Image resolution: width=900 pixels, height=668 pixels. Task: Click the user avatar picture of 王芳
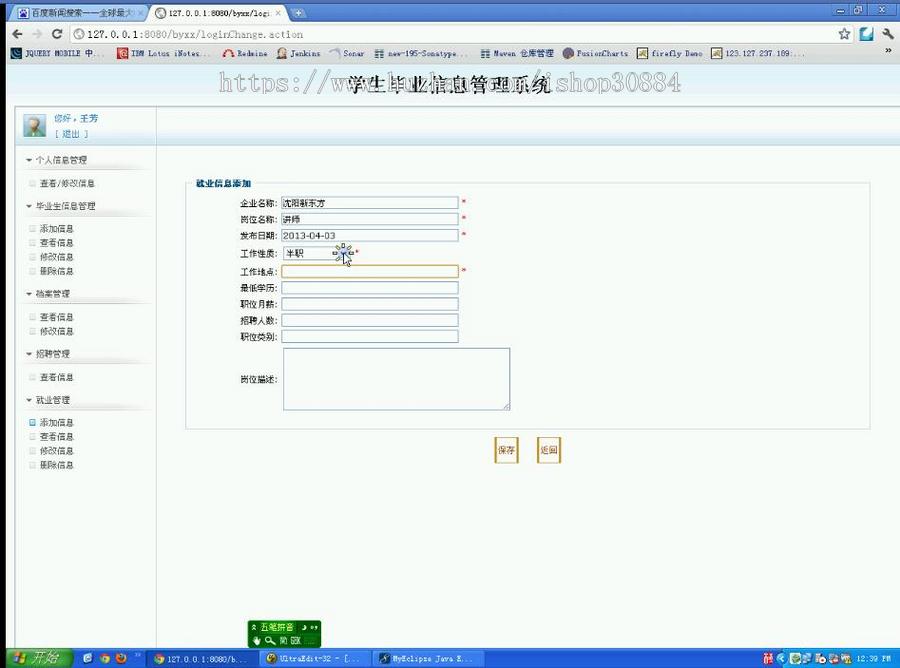[x=34, y=125]
